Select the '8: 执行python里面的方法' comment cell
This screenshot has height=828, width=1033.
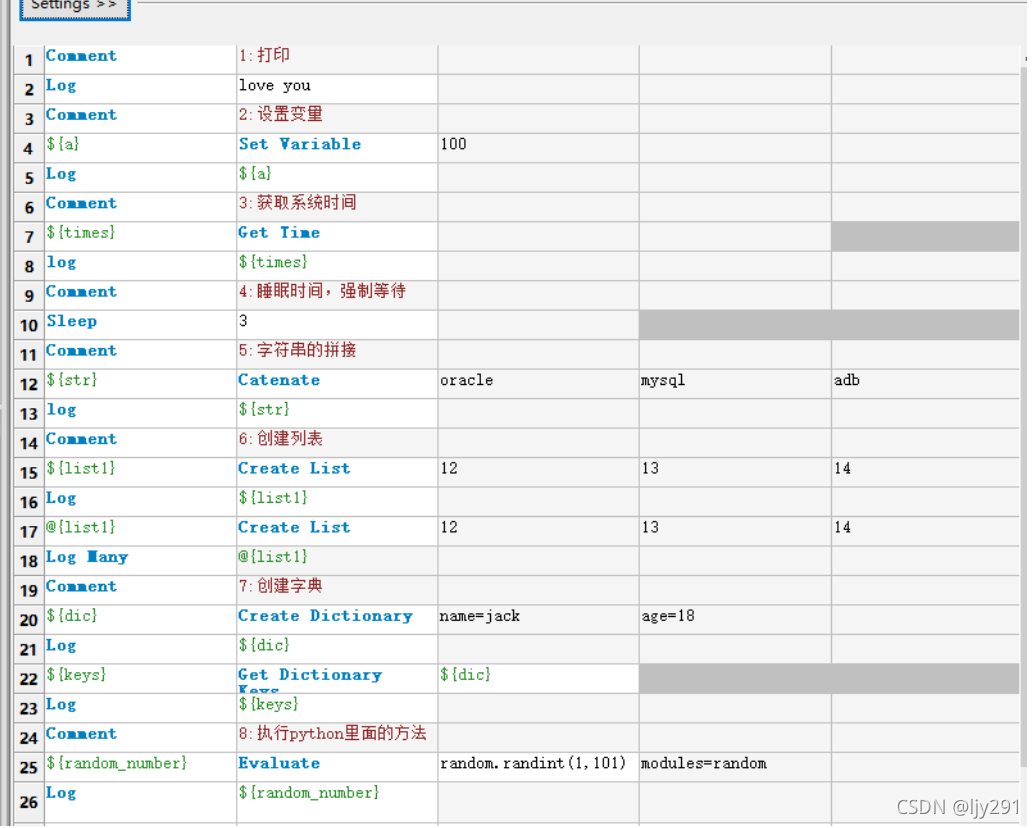337,738
